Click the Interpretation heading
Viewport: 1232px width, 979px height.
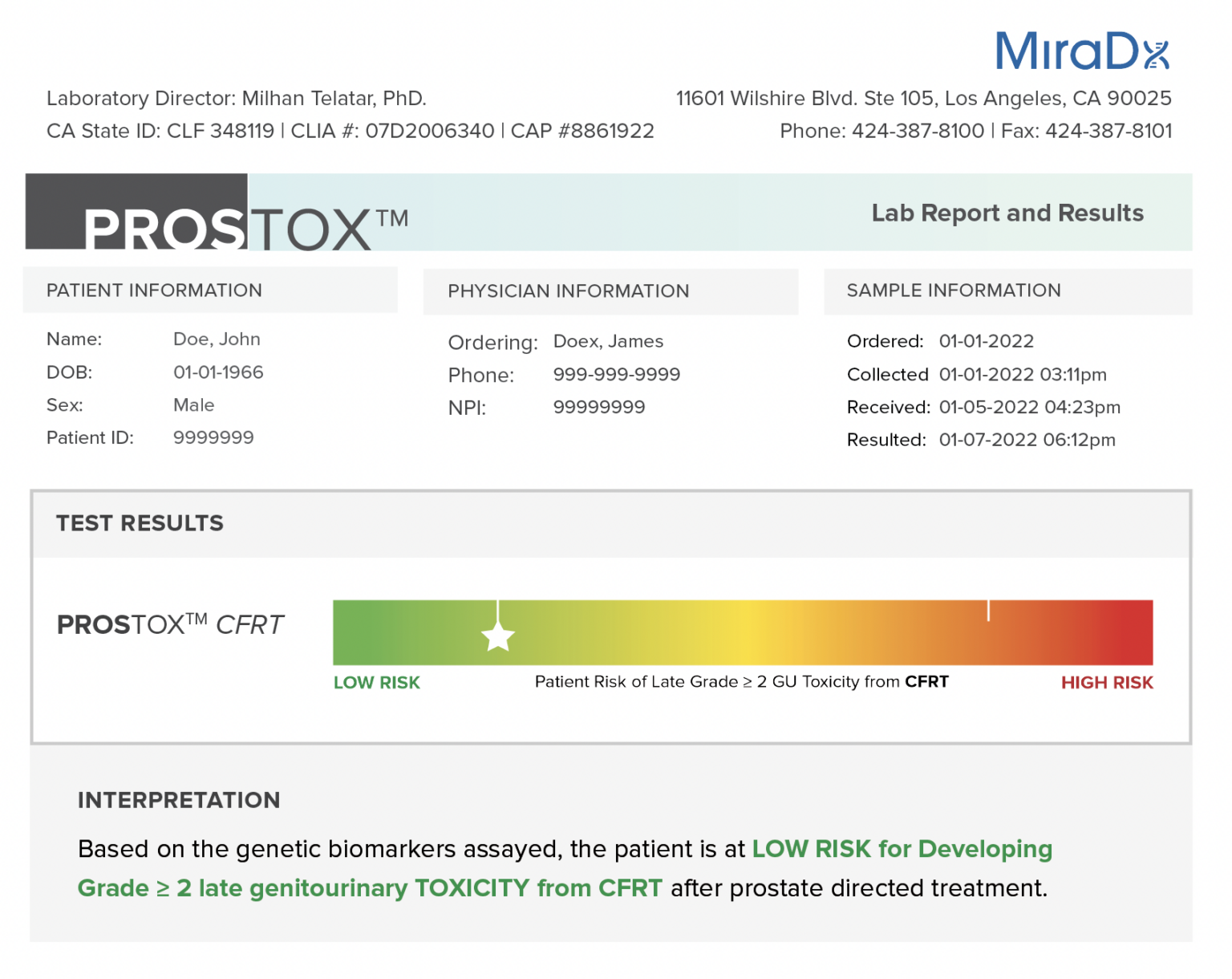(179, 800)
